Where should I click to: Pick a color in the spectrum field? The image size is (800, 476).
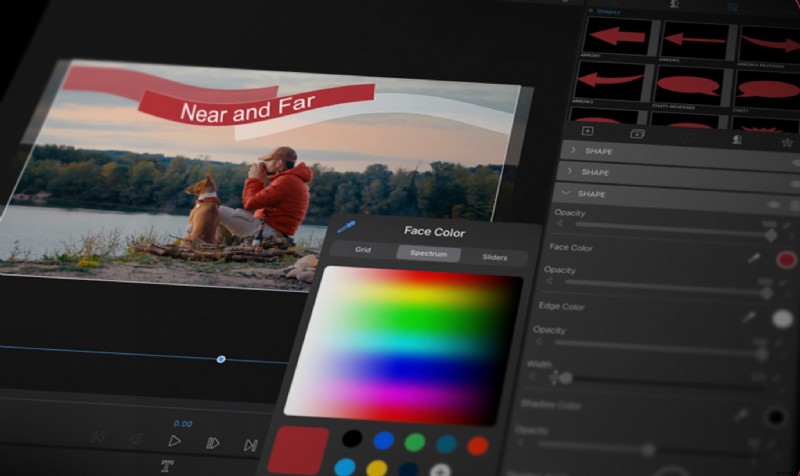(403, 345)
